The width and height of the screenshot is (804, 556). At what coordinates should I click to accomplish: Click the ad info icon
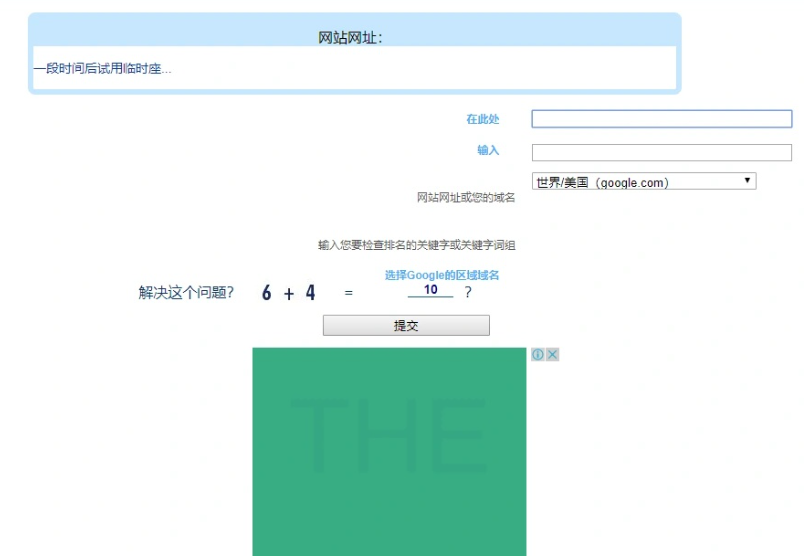point(537,354)
